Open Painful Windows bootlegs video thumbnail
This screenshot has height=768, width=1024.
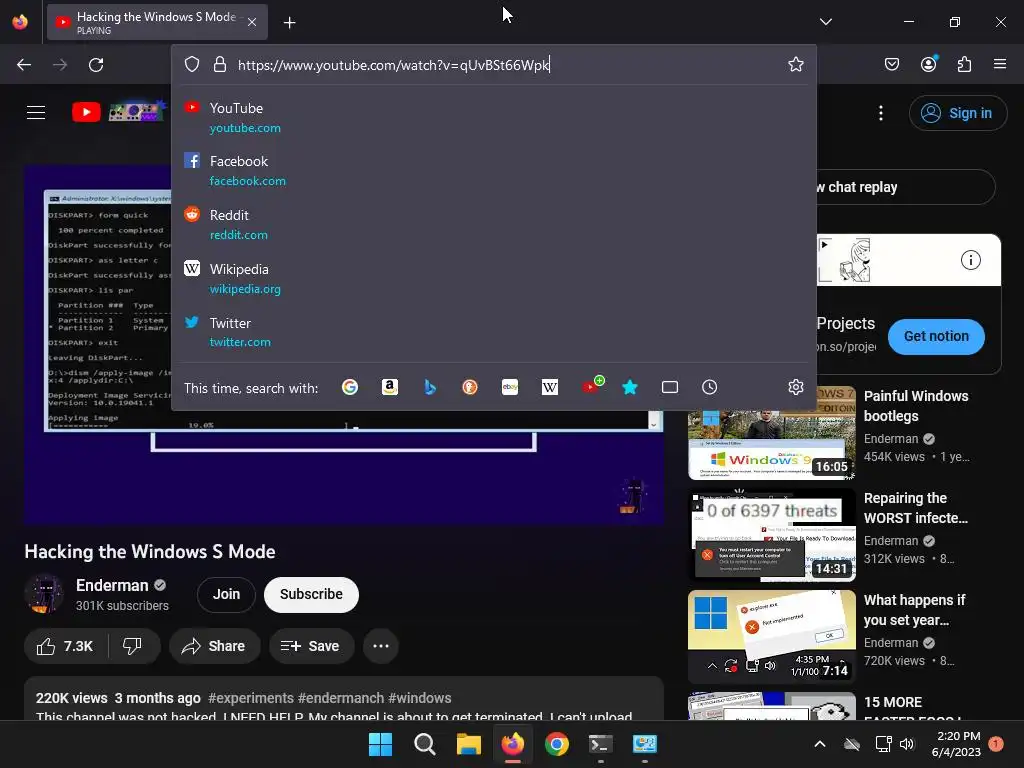772,433
